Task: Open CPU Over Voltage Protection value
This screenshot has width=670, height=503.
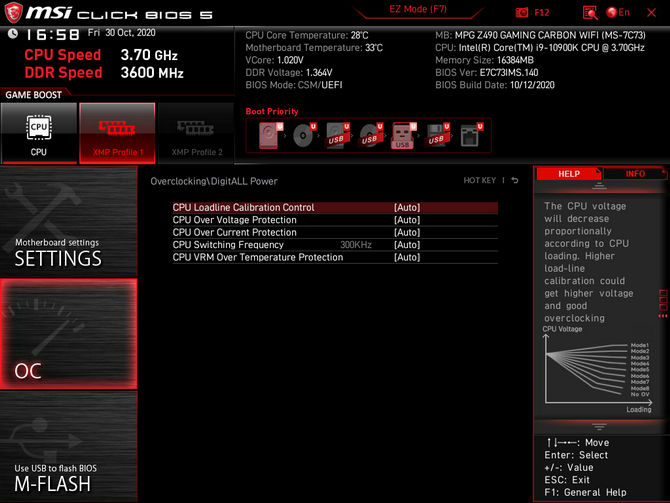Action: 407,220
